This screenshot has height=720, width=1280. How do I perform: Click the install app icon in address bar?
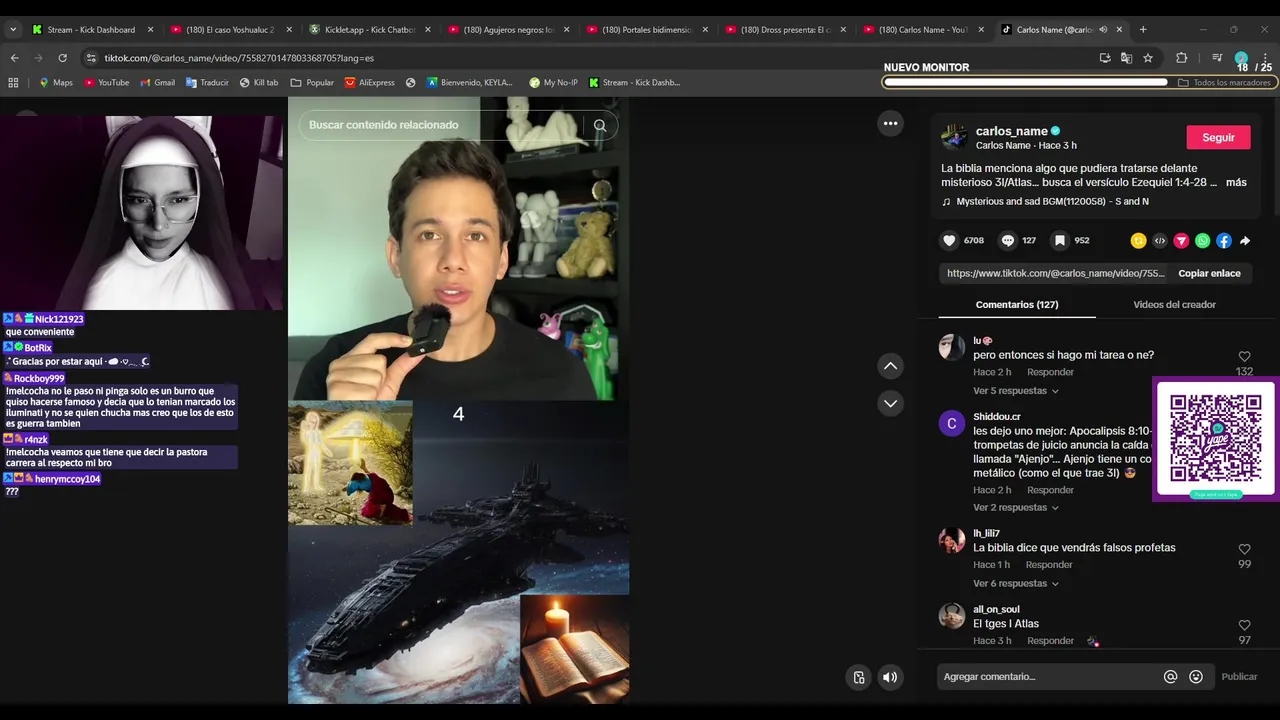click(1105, 58)
